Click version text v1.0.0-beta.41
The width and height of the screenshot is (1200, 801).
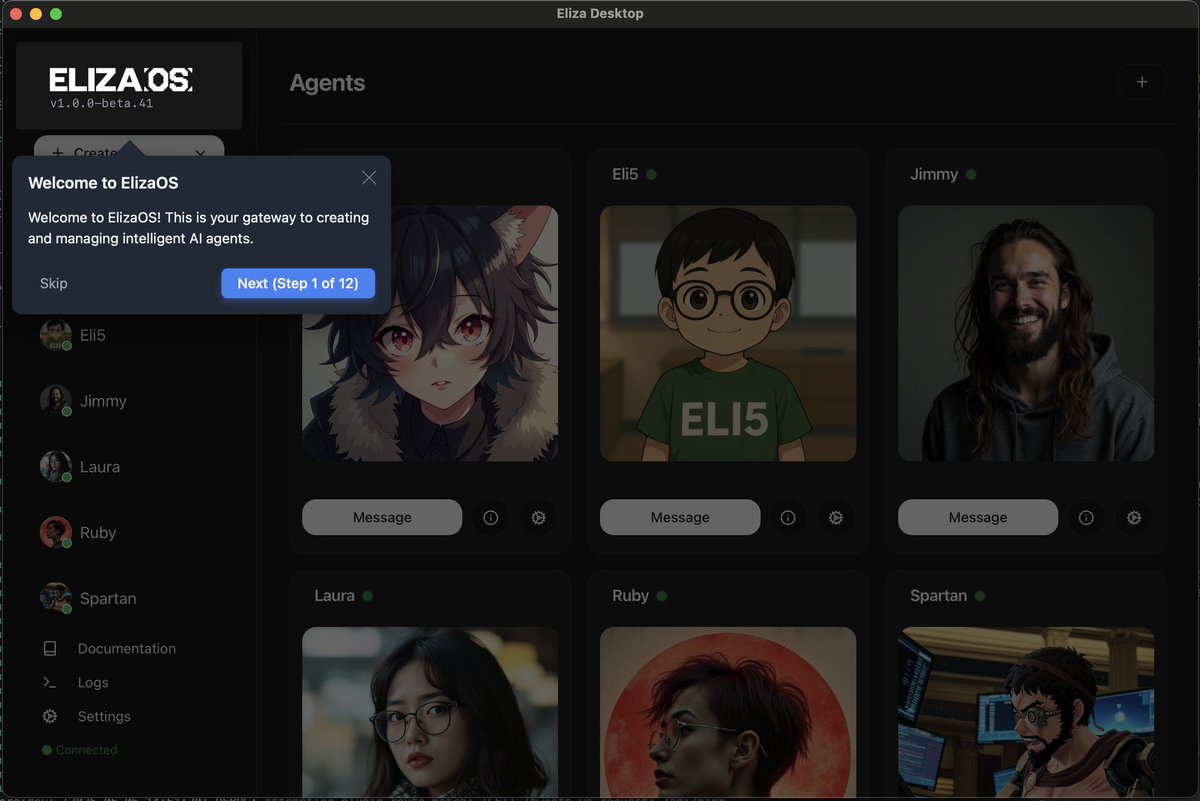(x=101, y=103)
